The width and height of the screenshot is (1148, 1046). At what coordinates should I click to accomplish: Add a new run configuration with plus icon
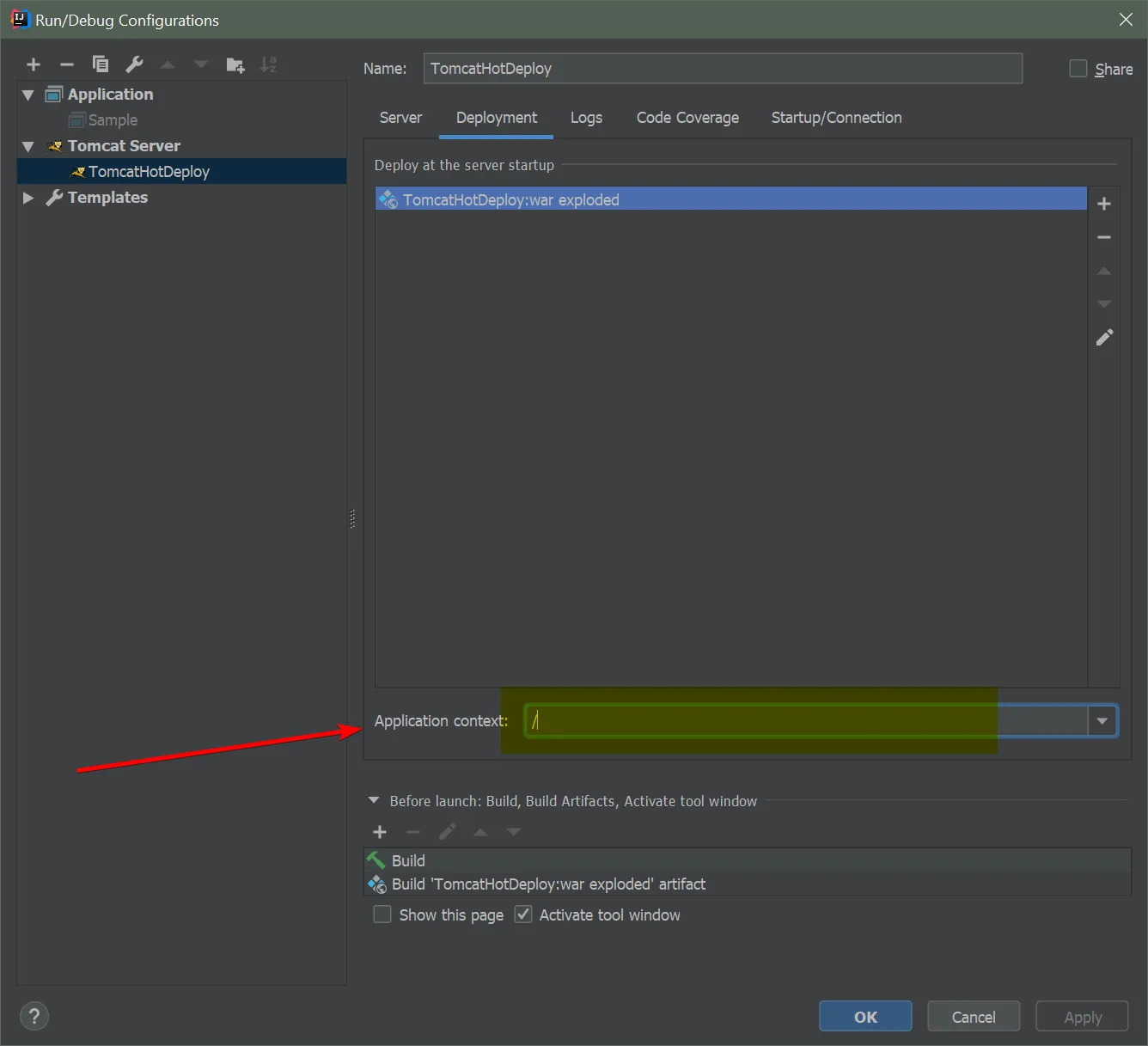(34, 64)
